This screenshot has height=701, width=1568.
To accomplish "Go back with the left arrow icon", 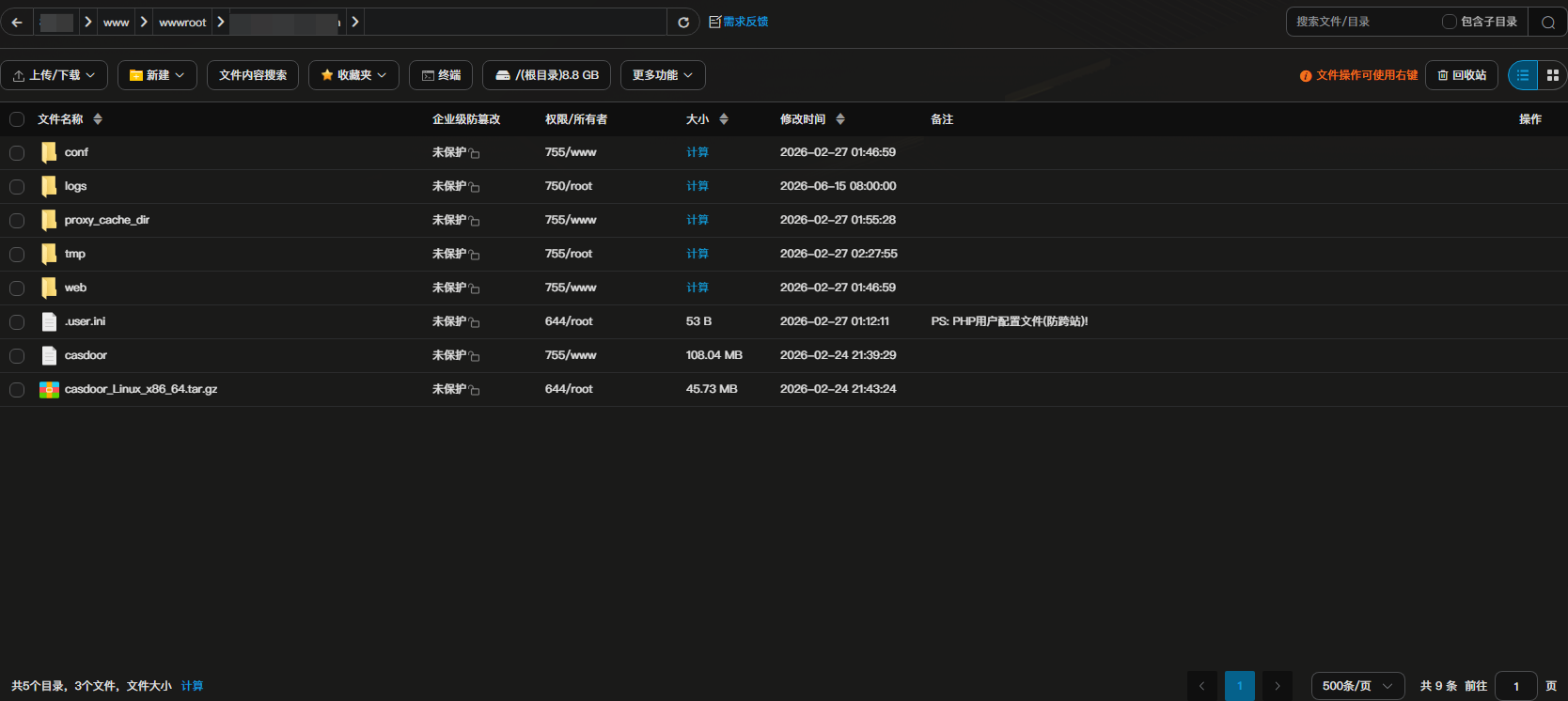I will pos(17,22).
